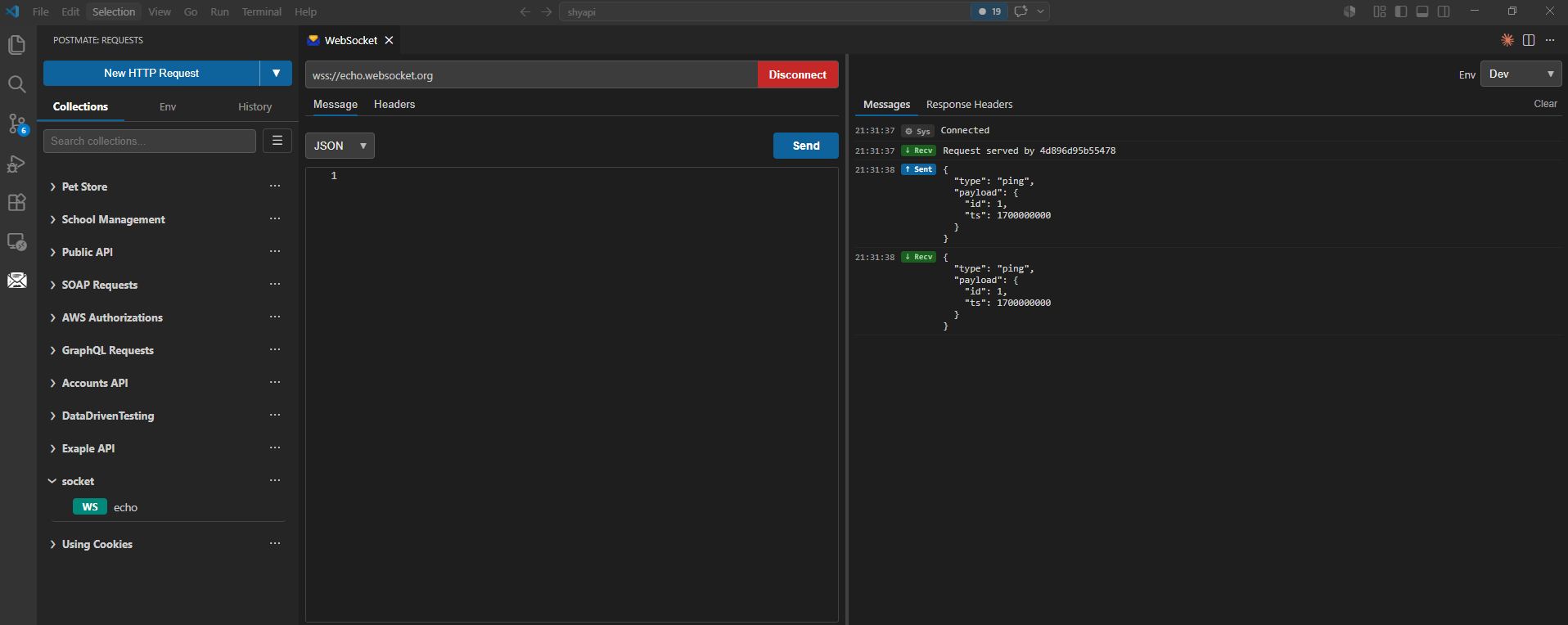Open more options for Using Cookies collection
This screenshot has width=1568, height=625.
pyautogui.click(x=275, y=544)
